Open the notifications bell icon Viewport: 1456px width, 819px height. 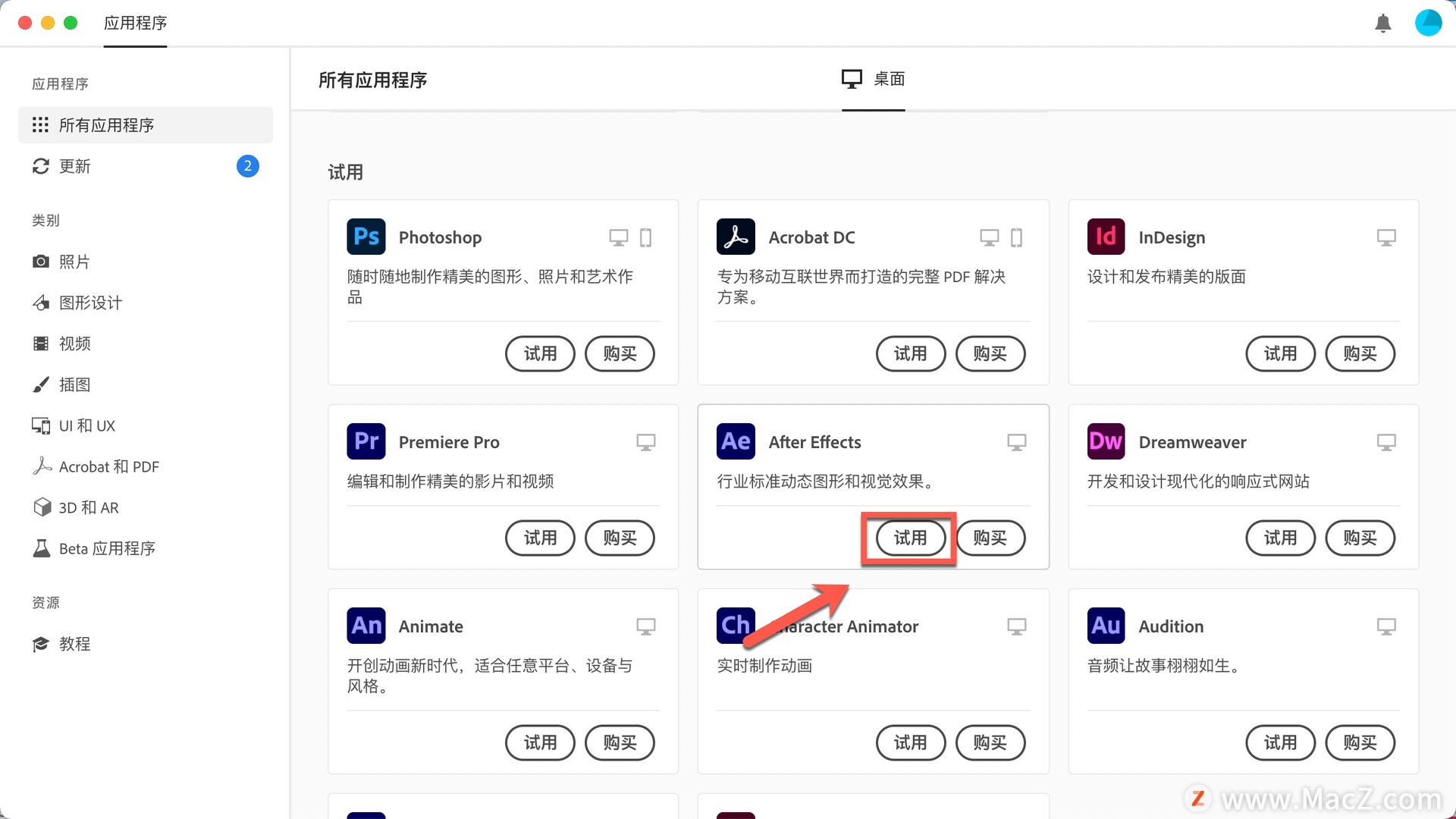[x=1382, y=23]
